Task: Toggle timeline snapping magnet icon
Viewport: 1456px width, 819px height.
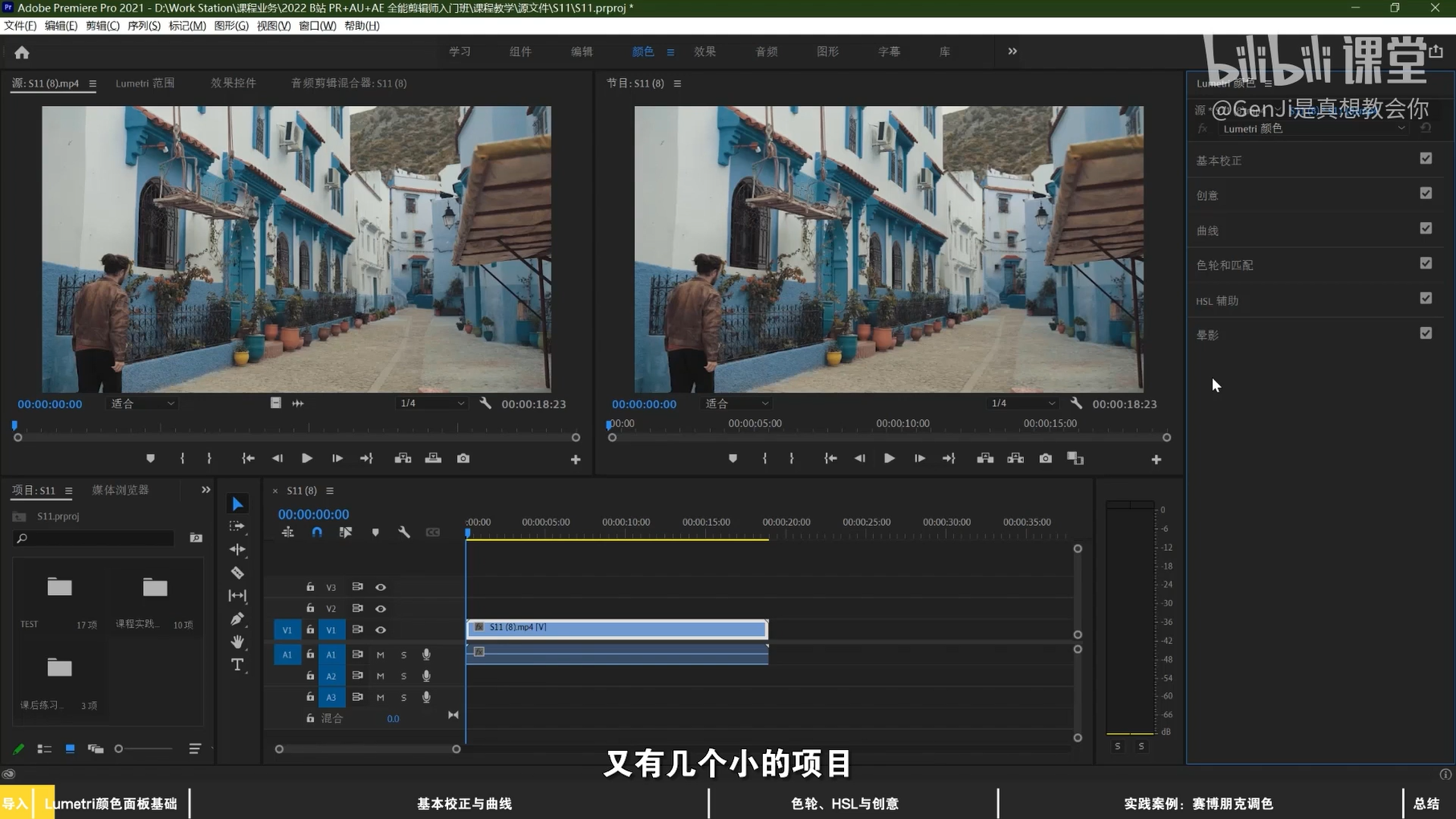Action: pos(317,532)
